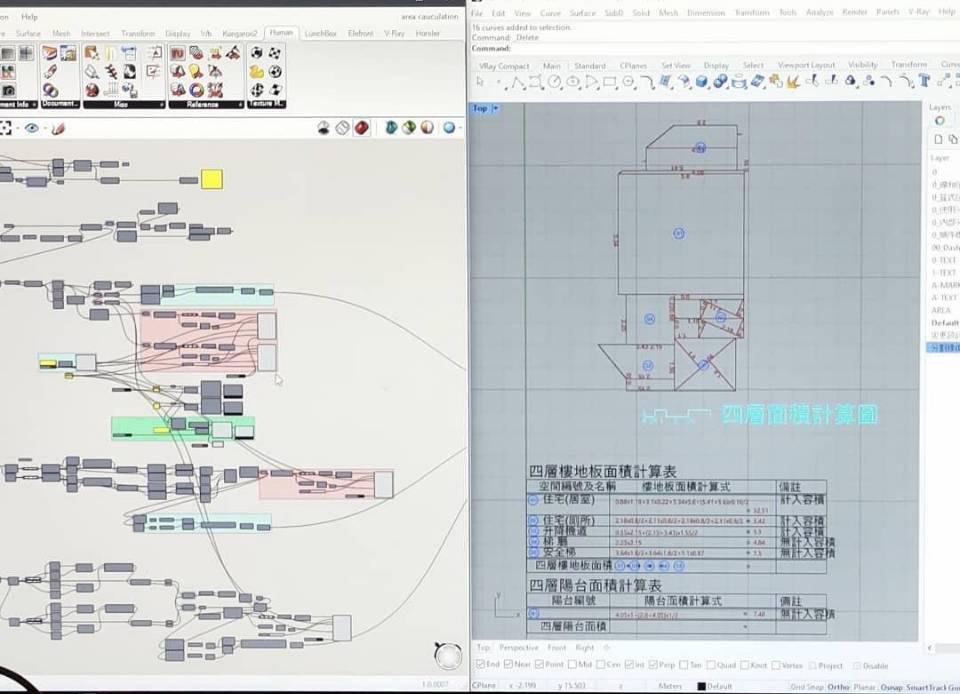960x694 pixels.
Task: Click the CPlane coordinate button in status bar
Action: tap(484, 685)
